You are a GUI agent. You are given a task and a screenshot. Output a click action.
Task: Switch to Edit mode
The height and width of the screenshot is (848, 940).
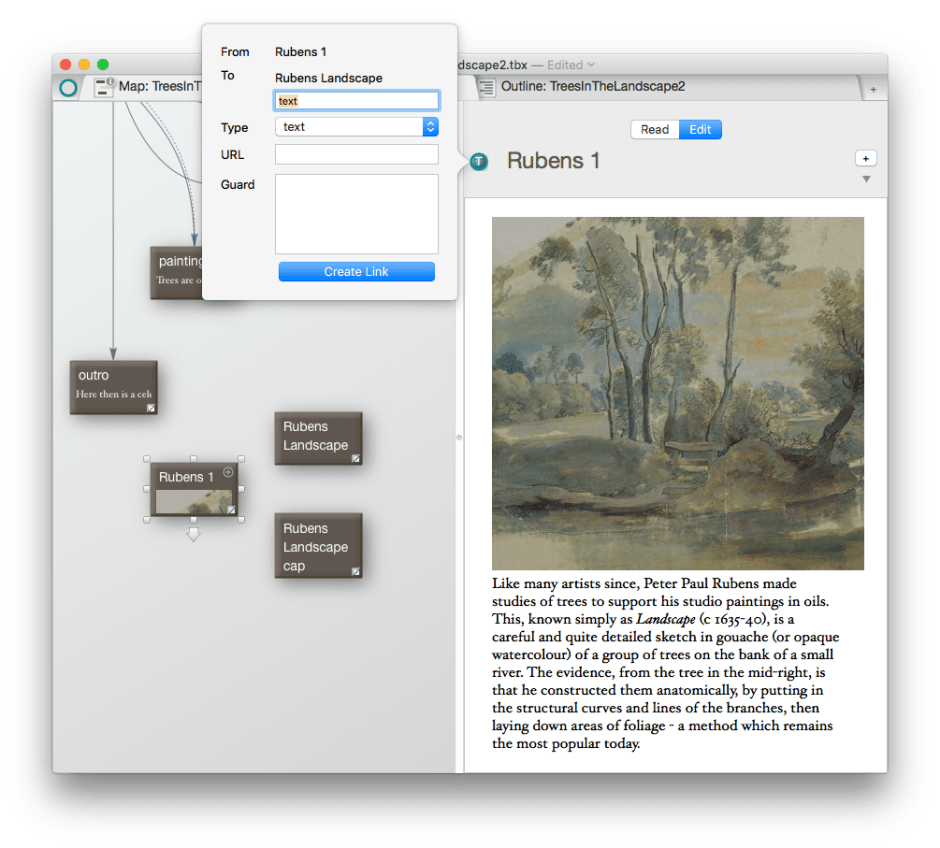point(700,130)
